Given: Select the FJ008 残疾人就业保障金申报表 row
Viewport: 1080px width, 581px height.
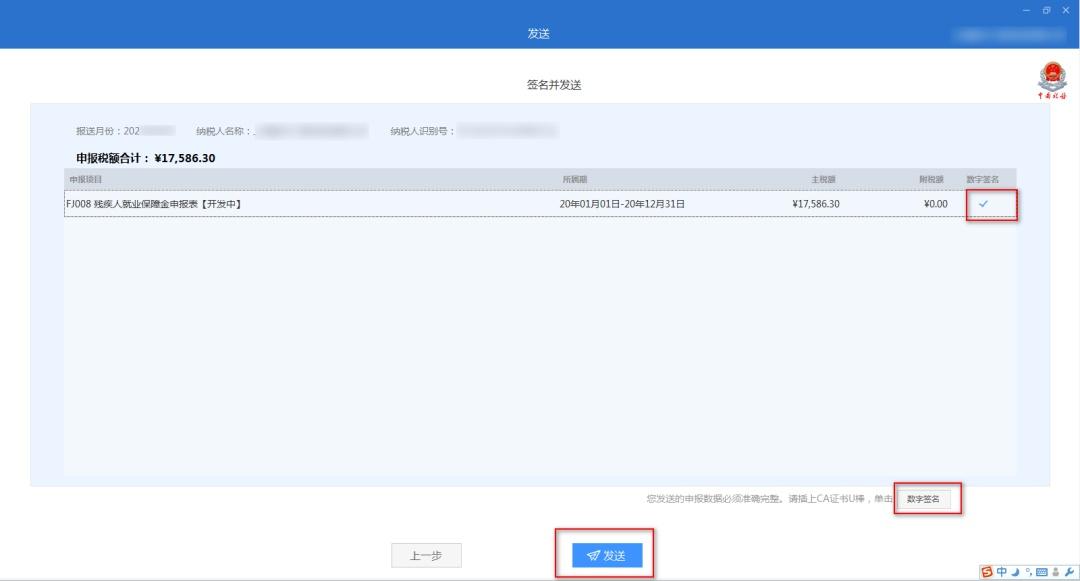Looking at the screenshot, I should pos(300,204).
